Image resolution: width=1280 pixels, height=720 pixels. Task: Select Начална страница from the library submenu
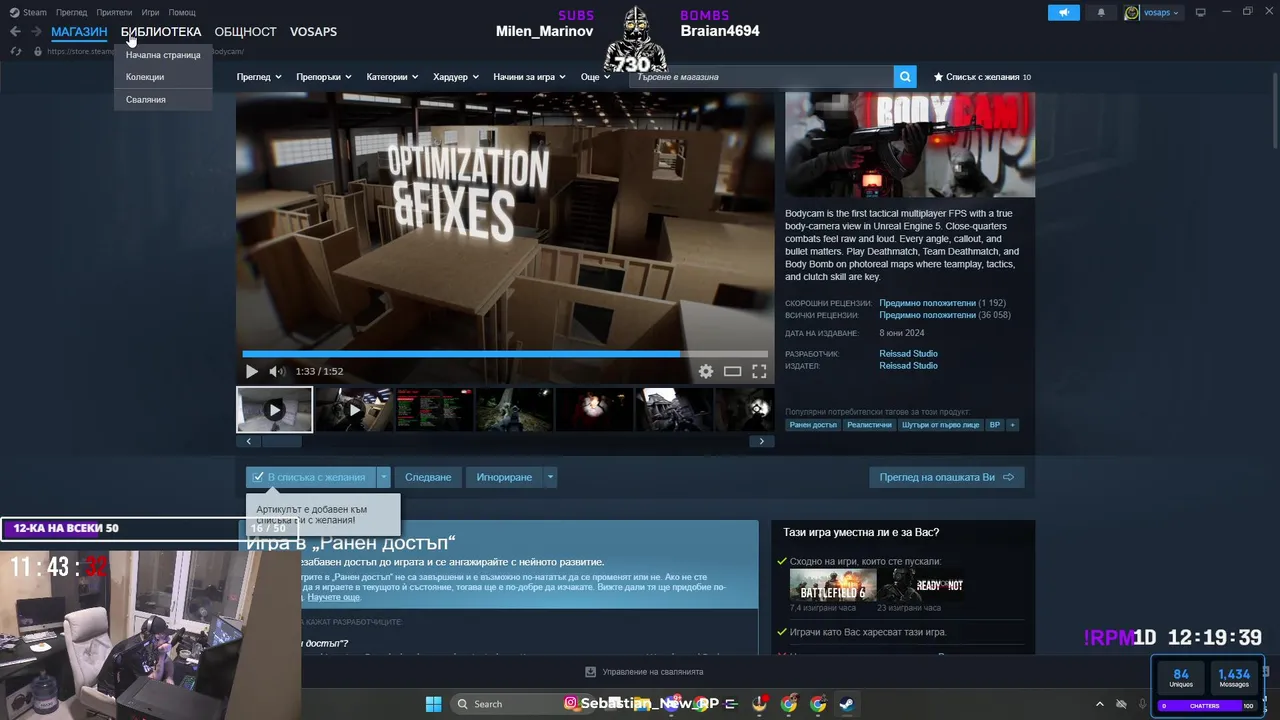pos(163,55)
